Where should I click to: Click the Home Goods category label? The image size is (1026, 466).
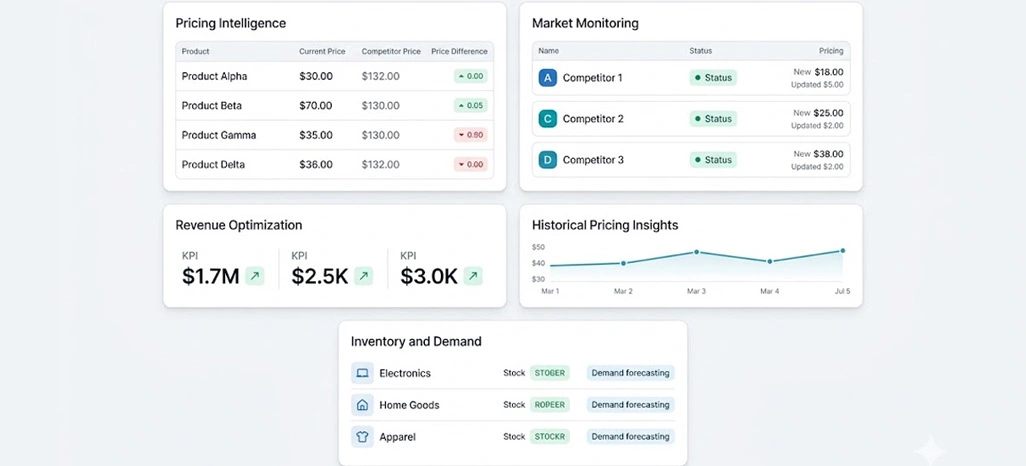(410, 405)
